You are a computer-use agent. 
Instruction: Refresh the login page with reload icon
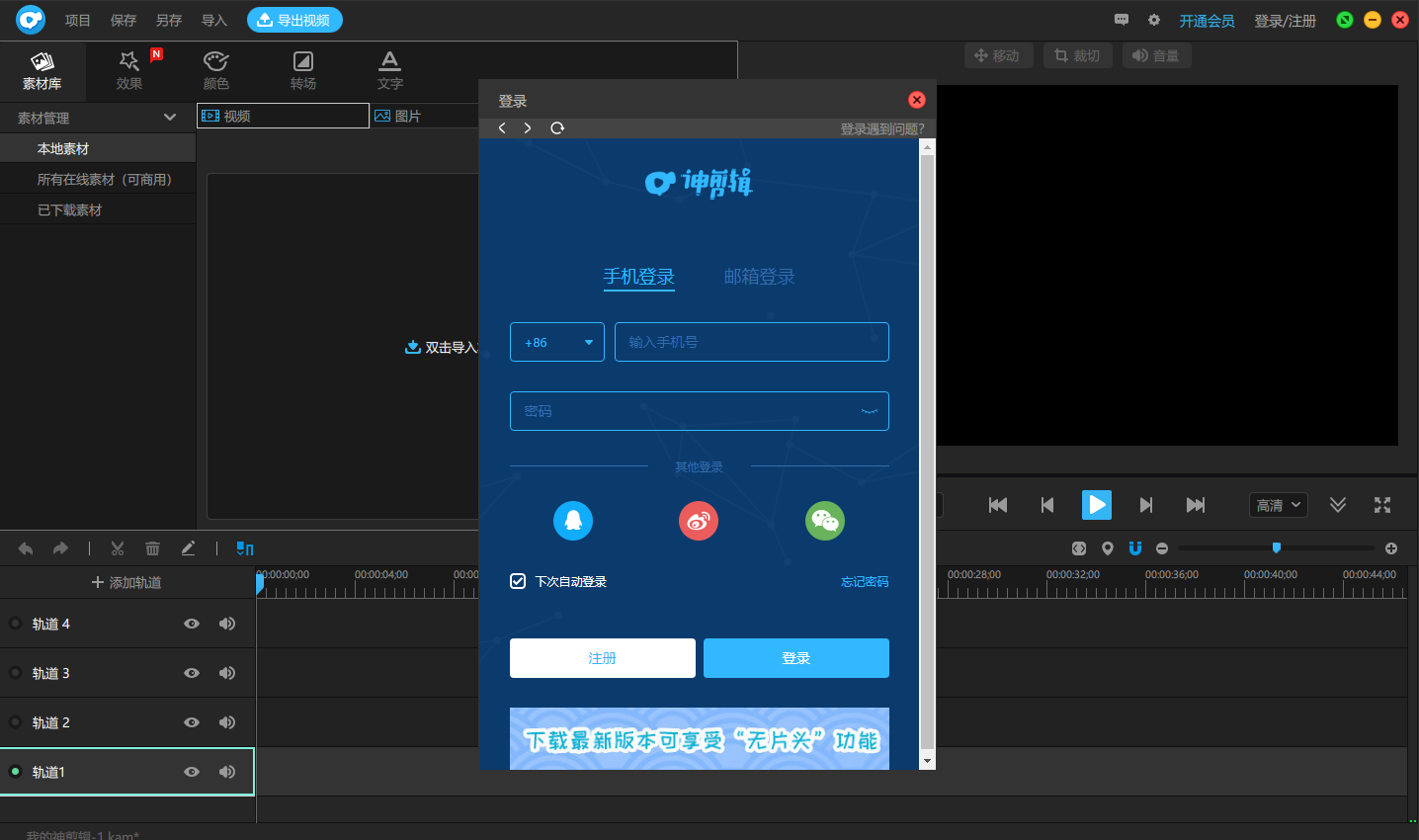click(x=557, y=128)
